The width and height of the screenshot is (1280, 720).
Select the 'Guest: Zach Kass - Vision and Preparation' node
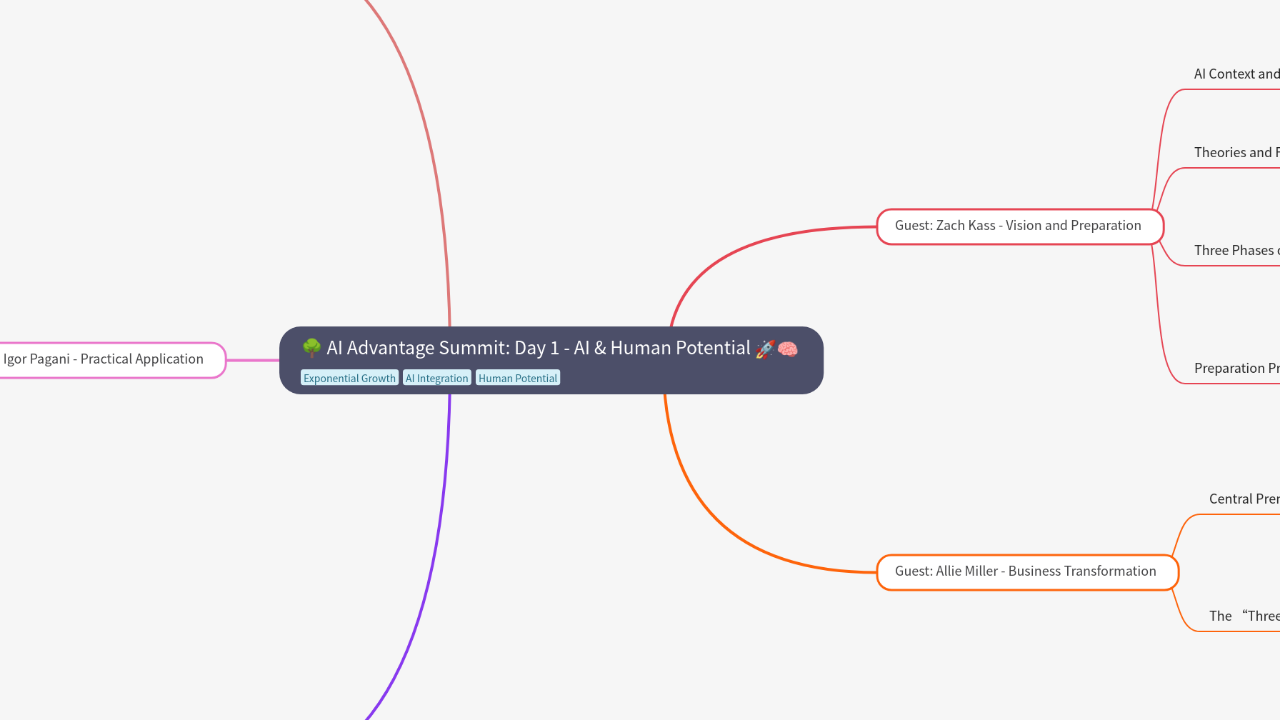(x=1018, y=226)
